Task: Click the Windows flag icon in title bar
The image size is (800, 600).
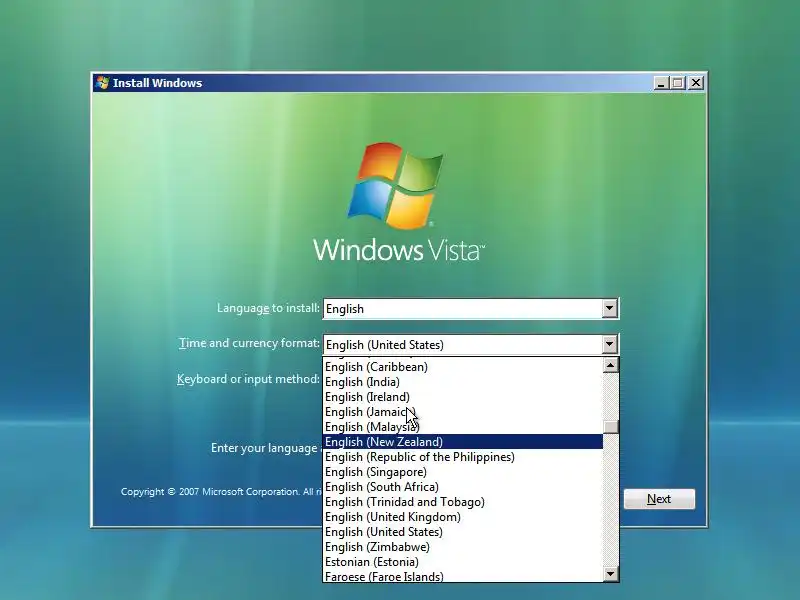Action: click(x=103, y=83)
